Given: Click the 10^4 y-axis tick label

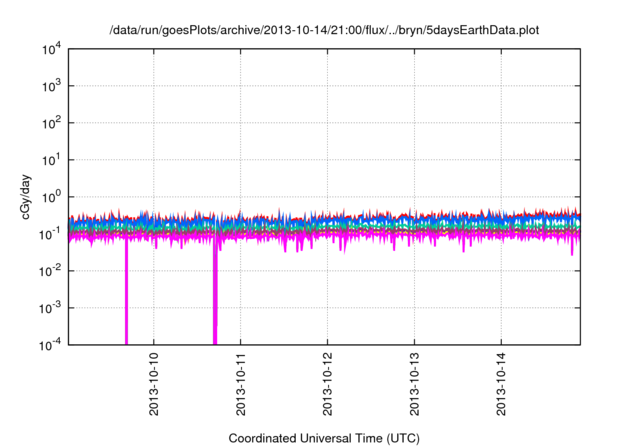Looking at the screenshot, I should [x=51, y=49].
